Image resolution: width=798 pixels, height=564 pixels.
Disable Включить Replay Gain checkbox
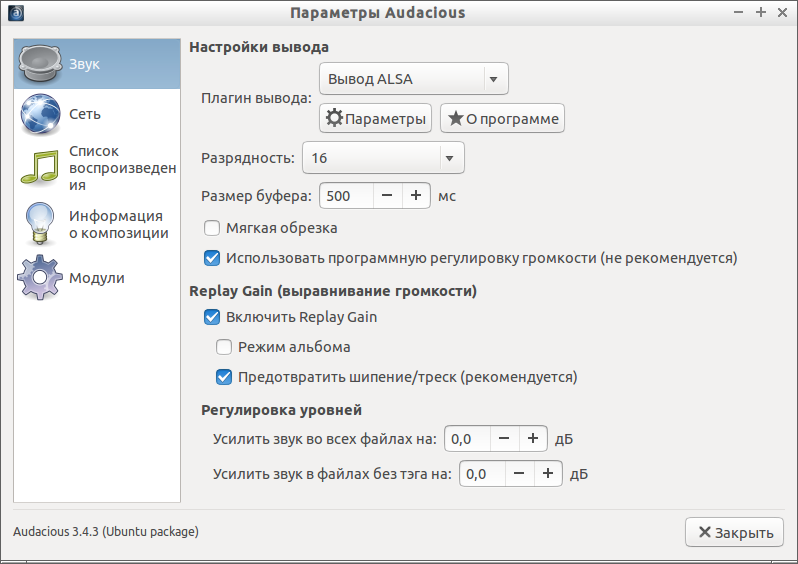(212, 317)
